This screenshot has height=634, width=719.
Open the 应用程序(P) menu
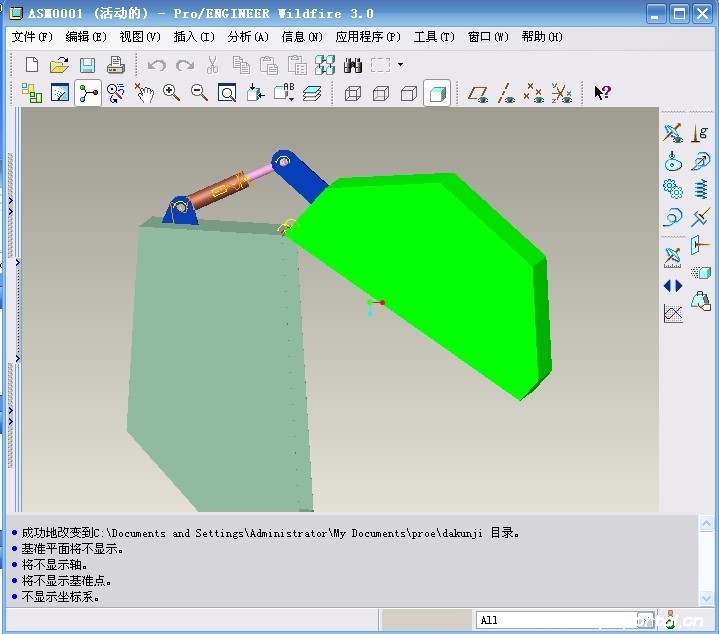click(x=368, y=37)
